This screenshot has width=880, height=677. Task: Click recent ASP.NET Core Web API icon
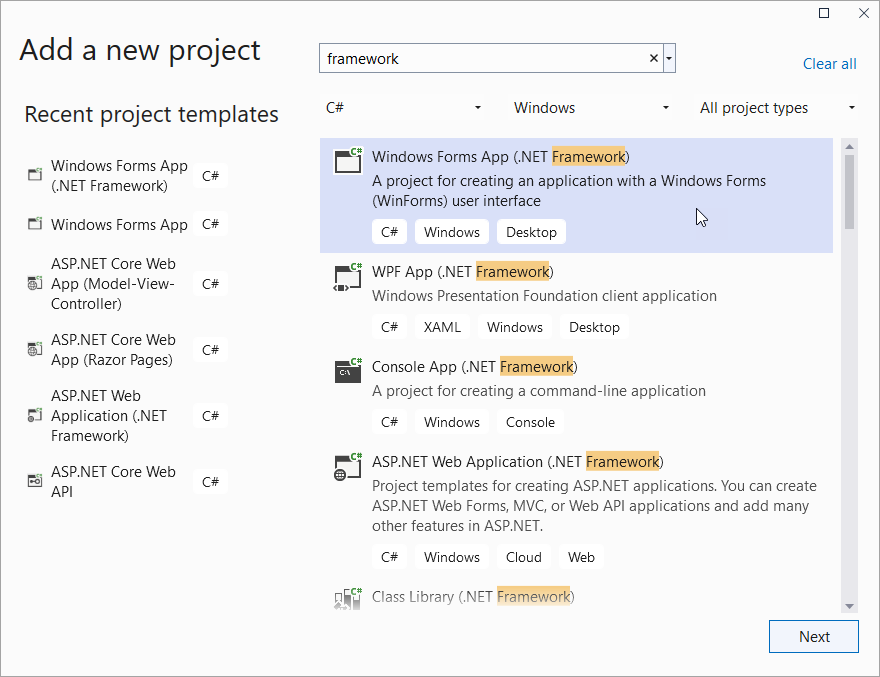35,481
